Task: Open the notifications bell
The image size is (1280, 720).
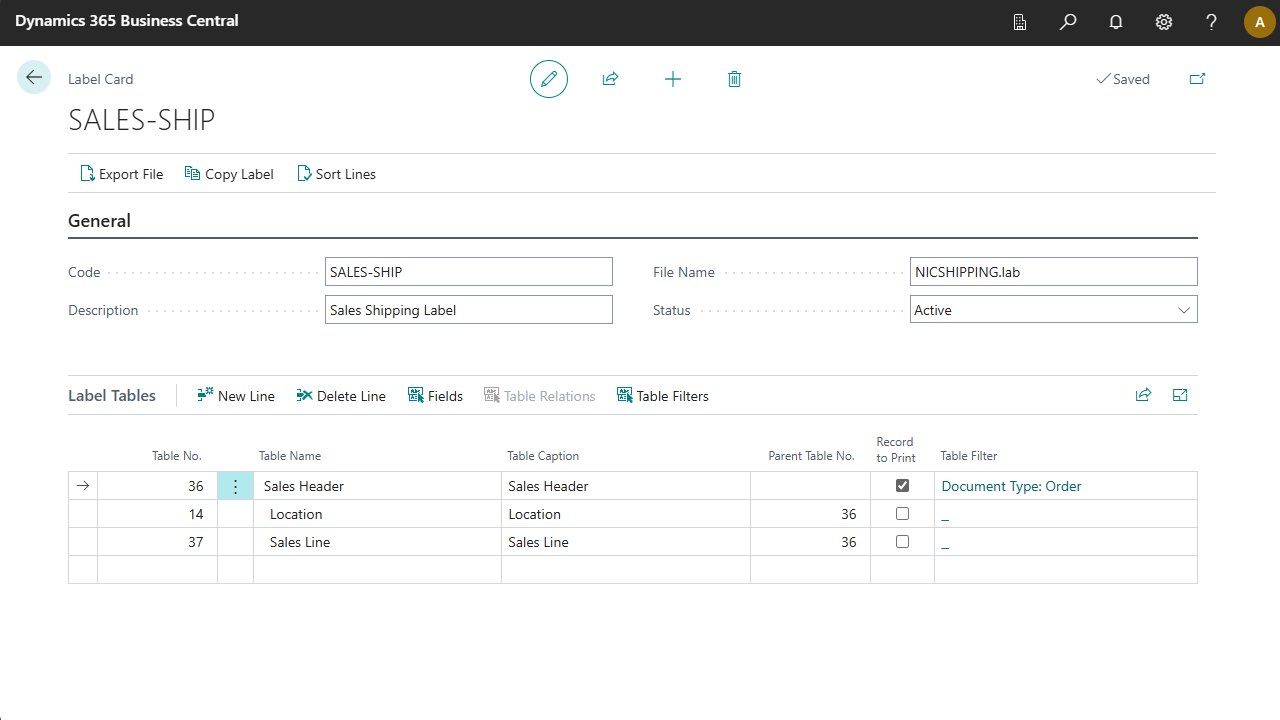Action: click(x=1116, y=22)
